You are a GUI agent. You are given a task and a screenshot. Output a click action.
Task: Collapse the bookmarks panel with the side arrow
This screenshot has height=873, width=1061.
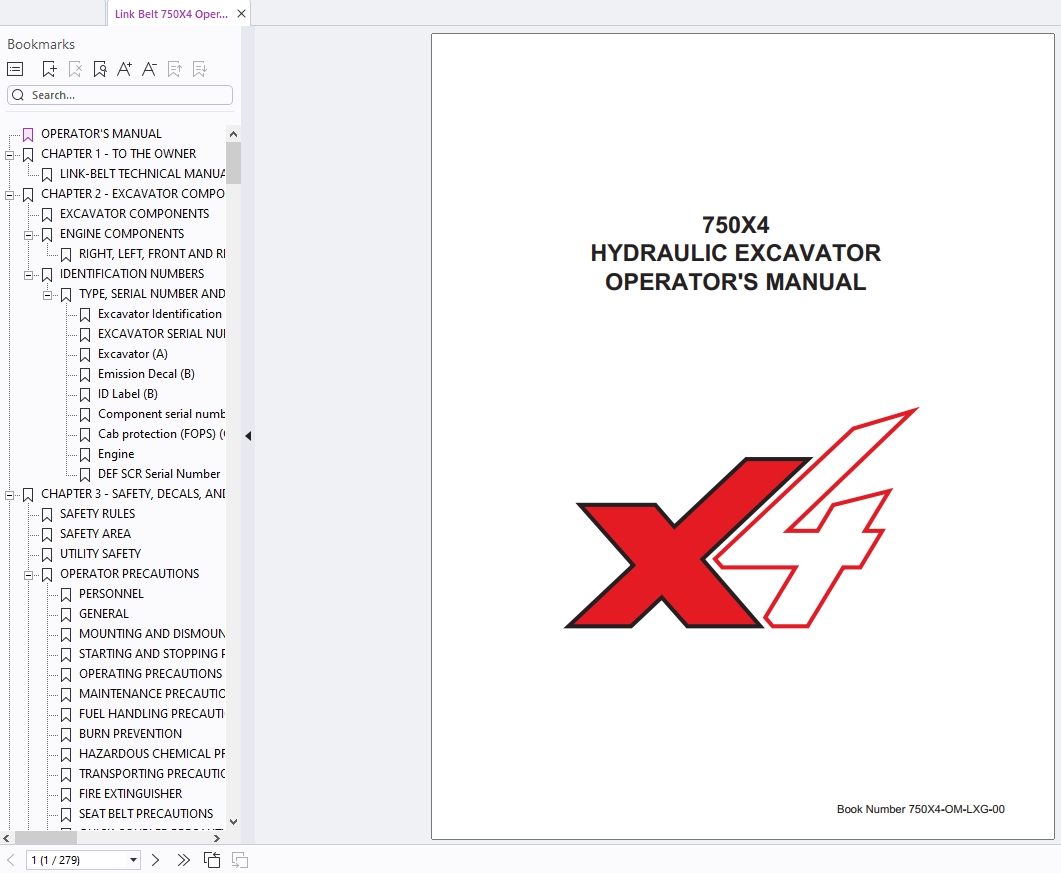248,436
